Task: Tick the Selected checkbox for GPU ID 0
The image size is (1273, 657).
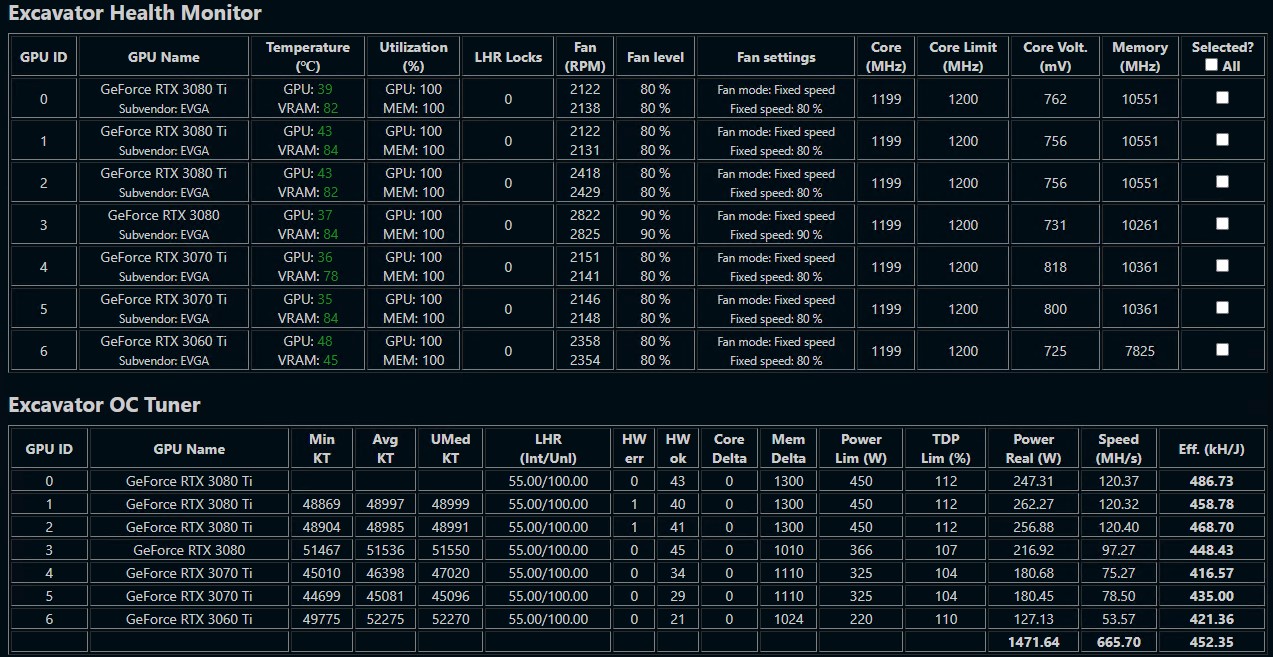Action: coord(1222,98)
